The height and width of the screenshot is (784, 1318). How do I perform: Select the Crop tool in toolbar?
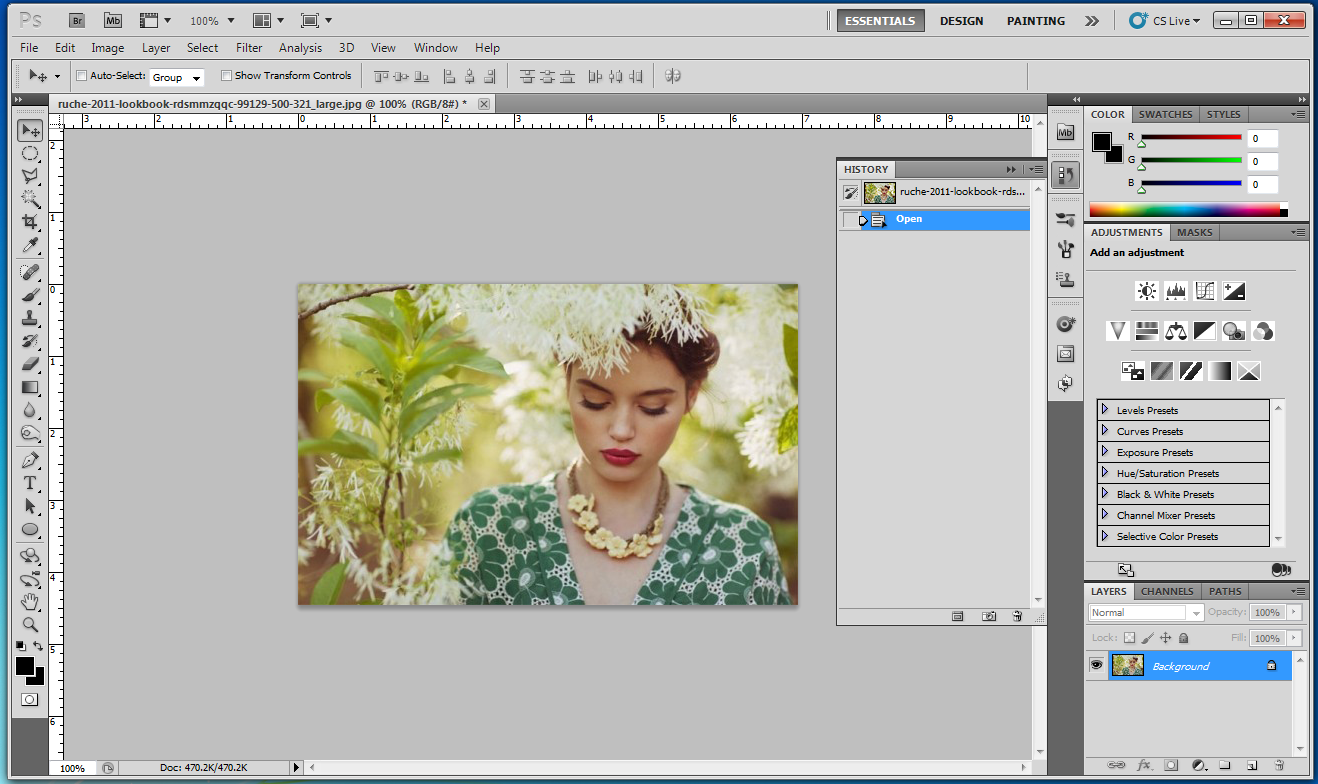30,221
